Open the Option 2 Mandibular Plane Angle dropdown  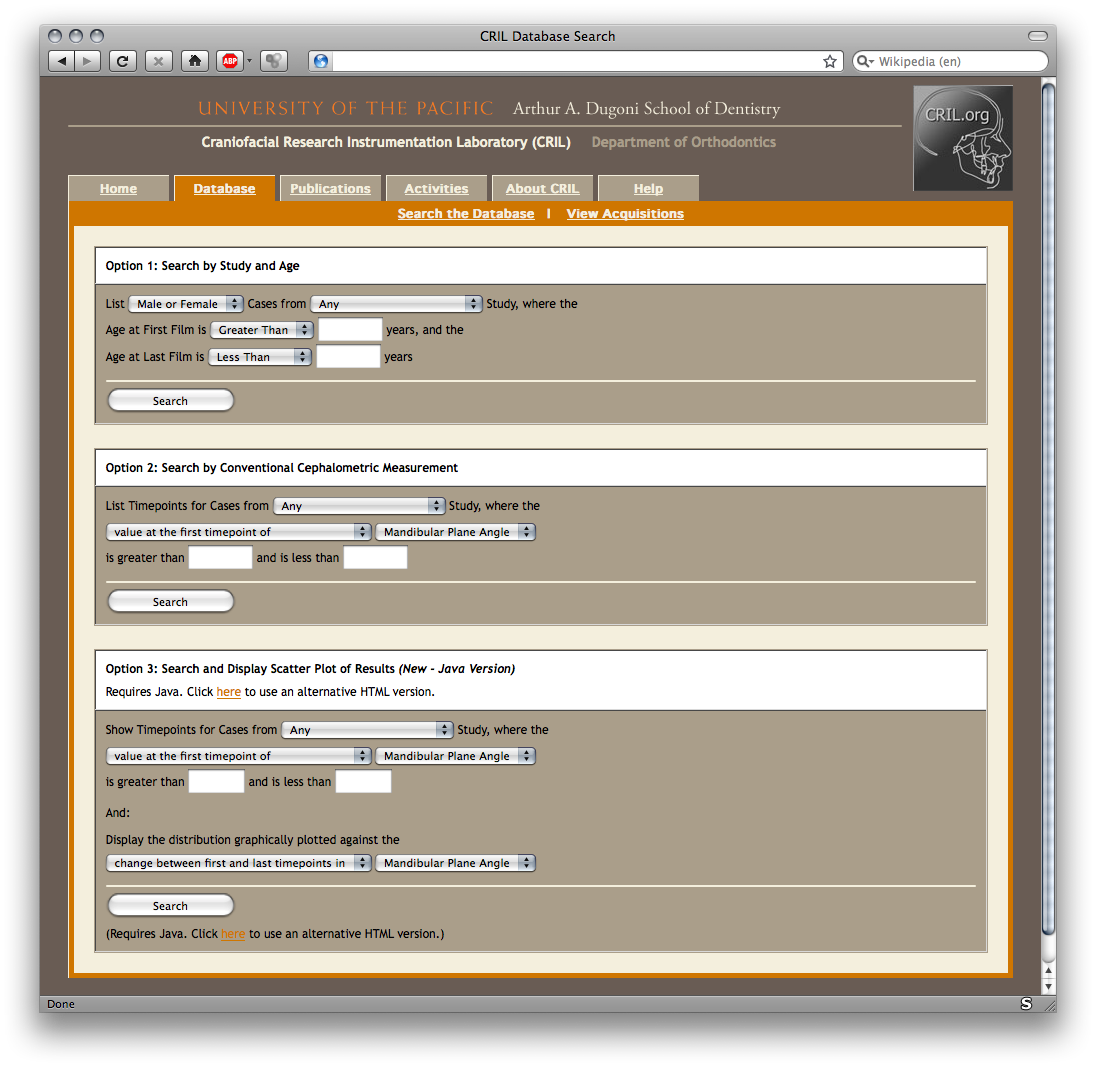point(455,532)
